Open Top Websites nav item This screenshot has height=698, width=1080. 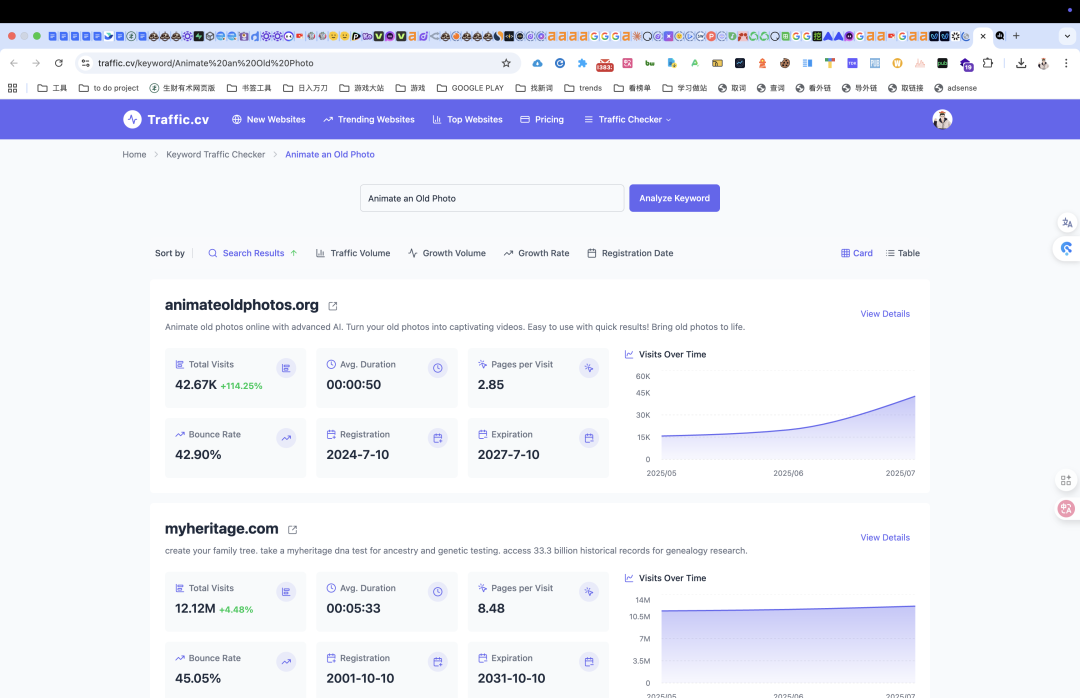[468, 119]
